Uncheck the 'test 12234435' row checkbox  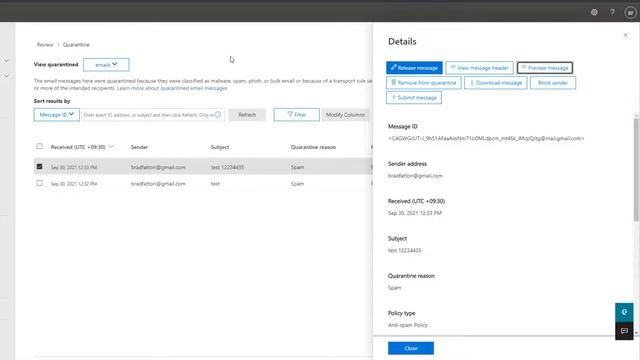pyautogui.click(x=40, y=167)
